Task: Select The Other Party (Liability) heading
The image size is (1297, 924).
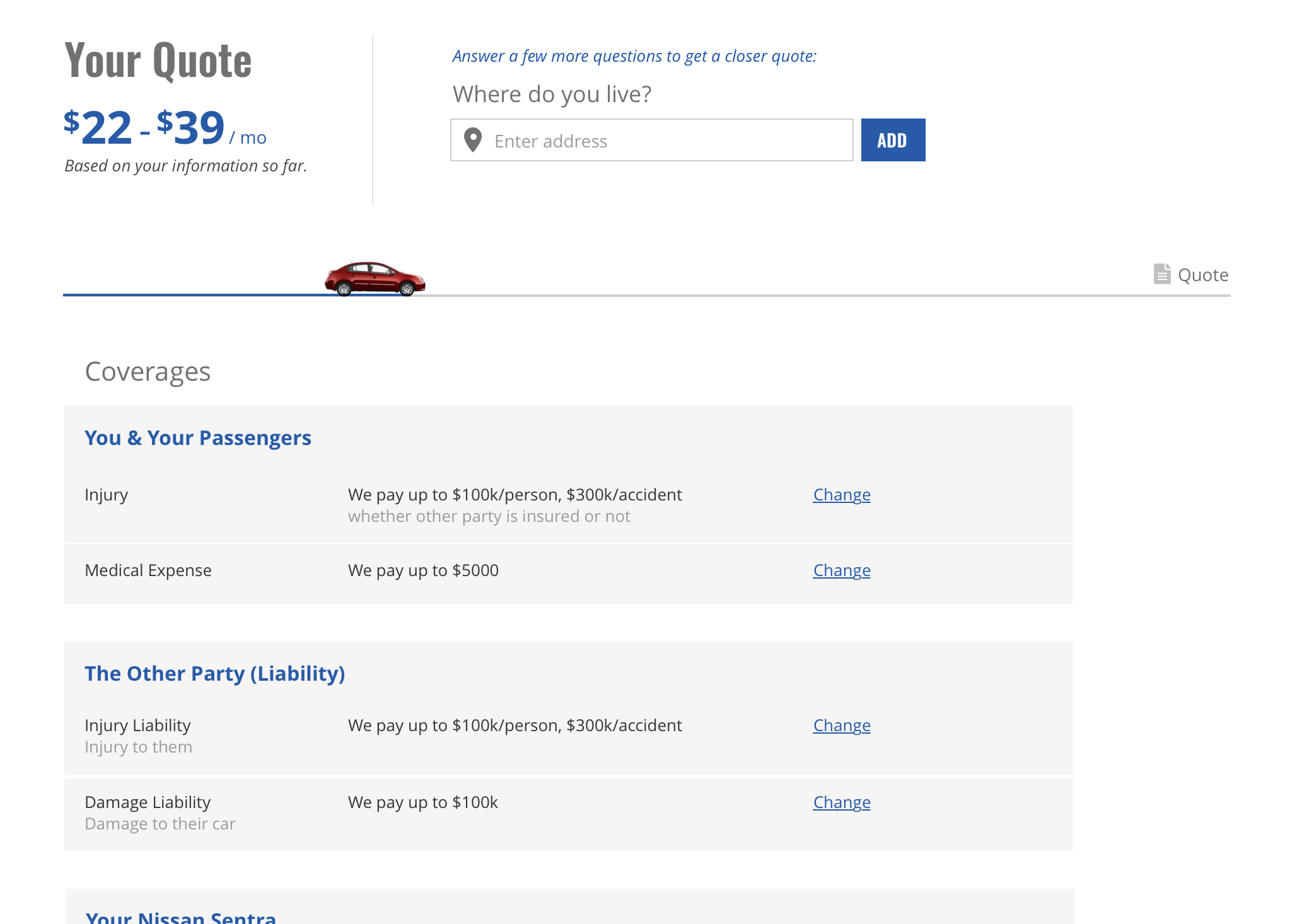Action: 214,674
